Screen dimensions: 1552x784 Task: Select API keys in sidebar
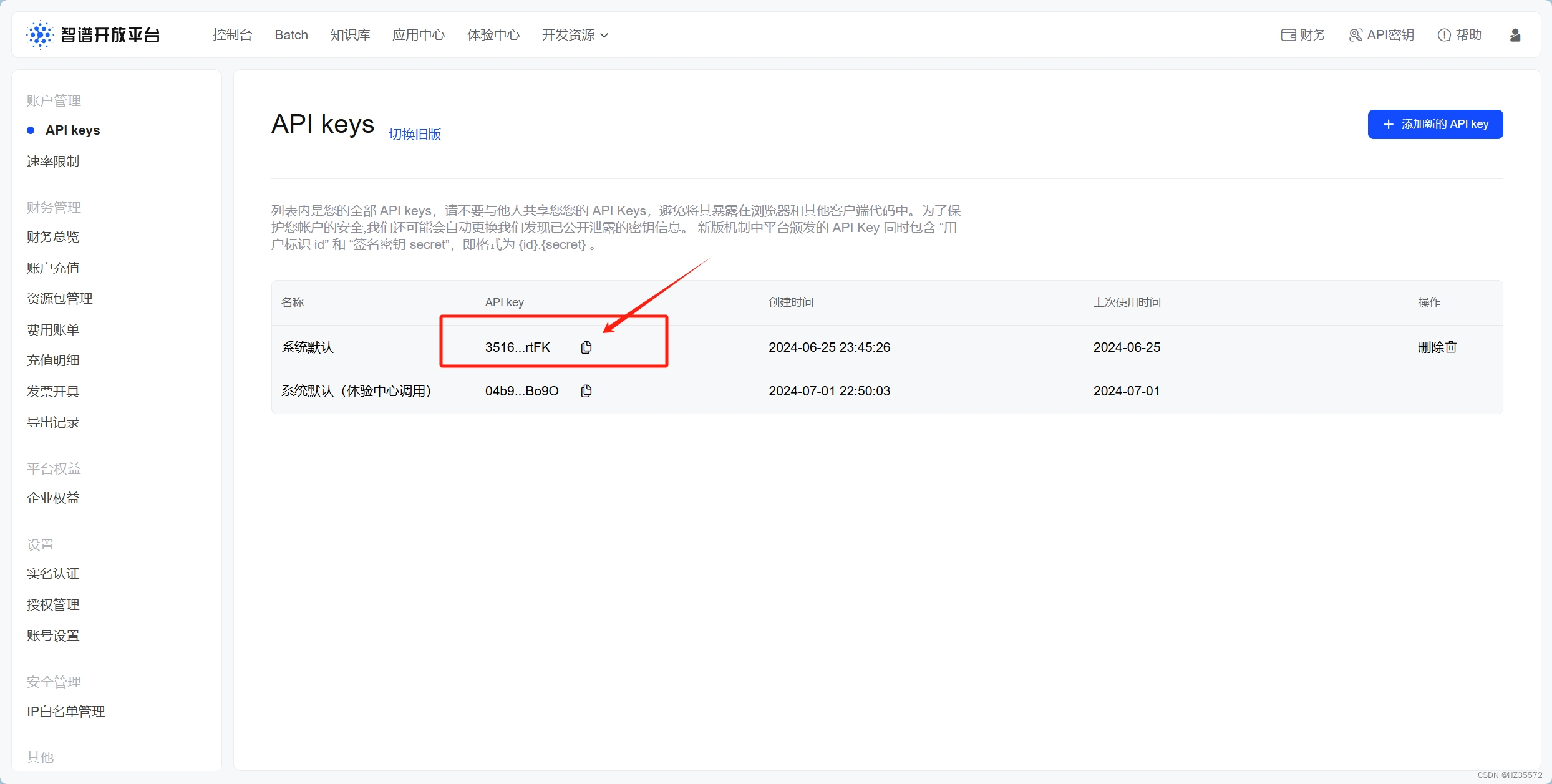click(72, 130)
